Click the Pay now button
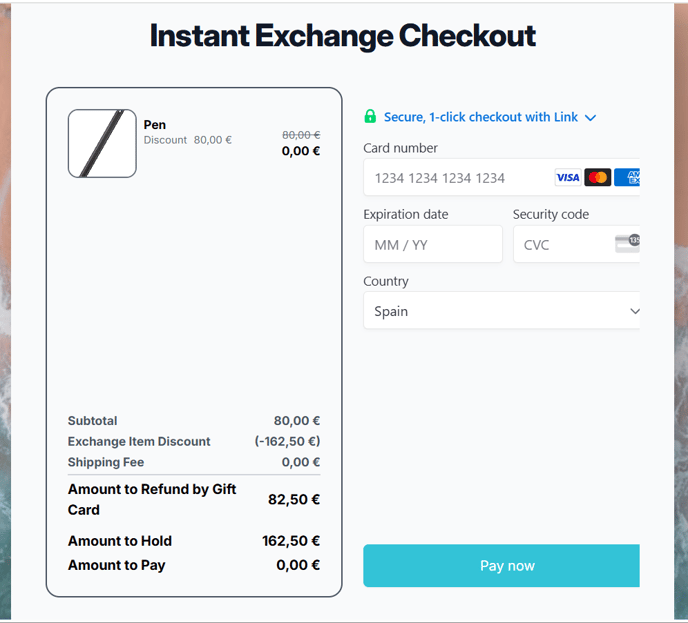Screen dimensions: 688x623 point(501,566)
